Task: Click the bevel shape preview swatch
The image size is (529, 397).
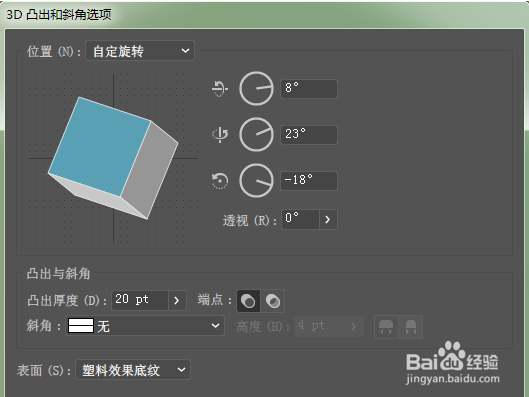Action: coord(81,326)
